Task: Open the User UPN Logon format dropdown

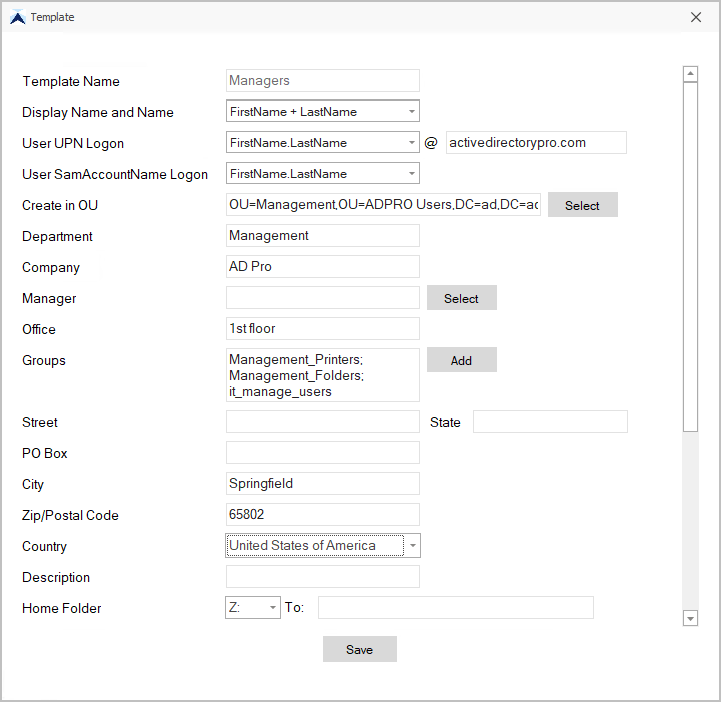Action: [322, 143]
